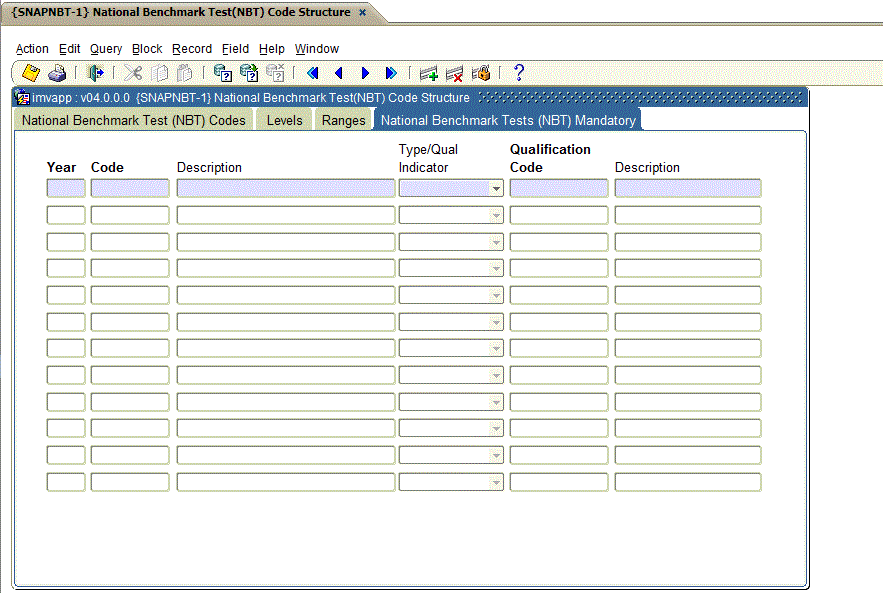This screenshot has height=596, width=883.
Task: Open the Record menu
Action: coord(192,49)
